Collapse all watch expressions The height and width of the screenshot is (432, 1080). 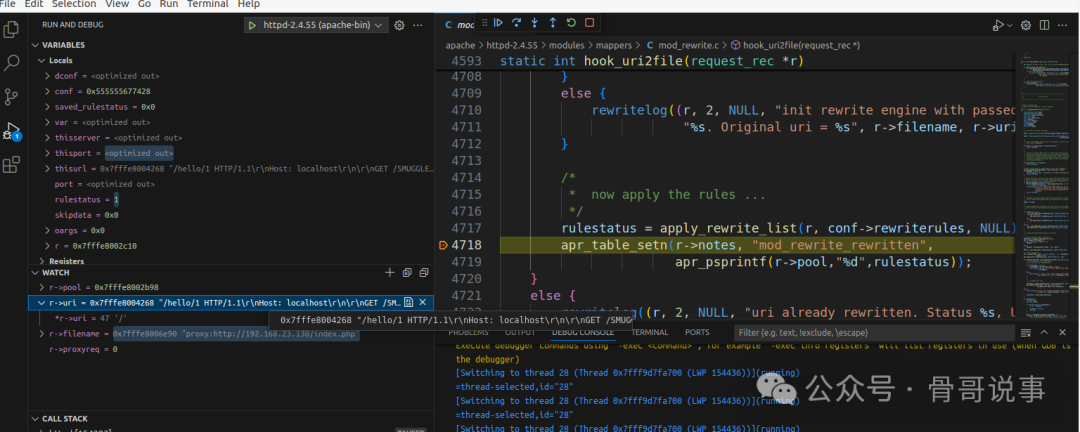tap(407, 273)
